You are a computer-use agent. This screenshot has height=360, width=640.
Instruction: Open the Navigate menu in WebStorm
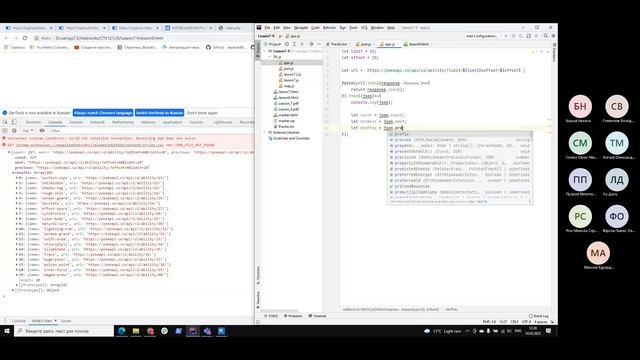click(x=301, y=28)
